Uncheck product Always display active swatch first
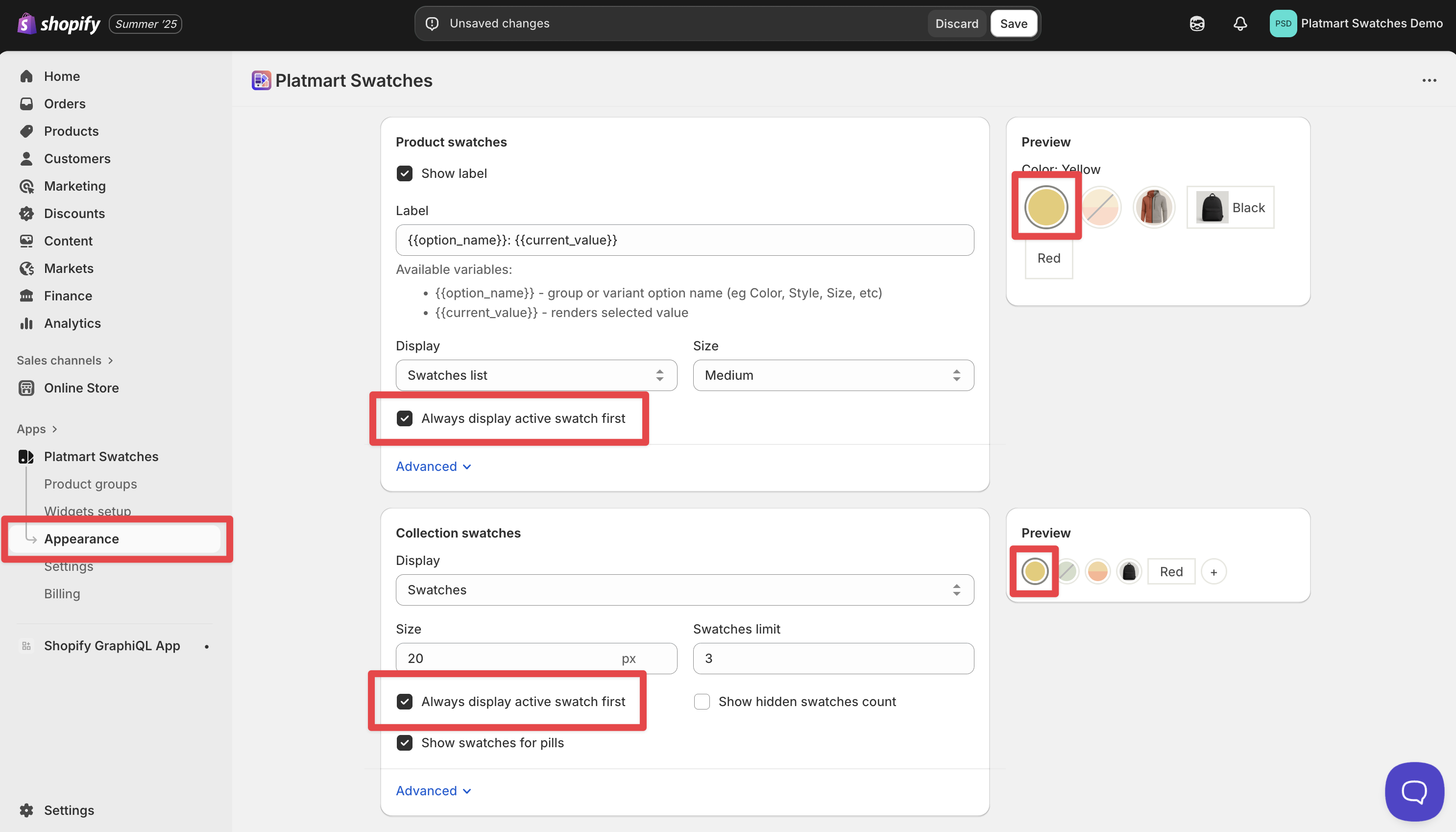The width and height of the screenshot is (1456, 832). click(x=404, y=418)
